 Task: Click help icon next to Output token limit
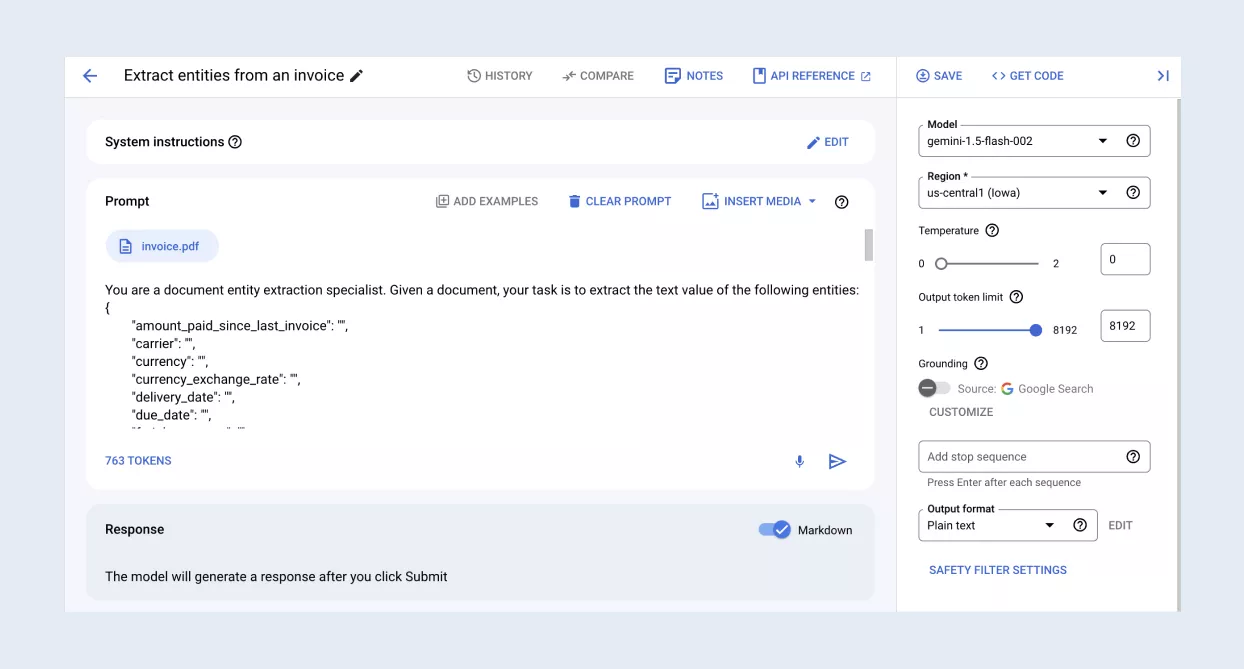[x=1016, y=297]
